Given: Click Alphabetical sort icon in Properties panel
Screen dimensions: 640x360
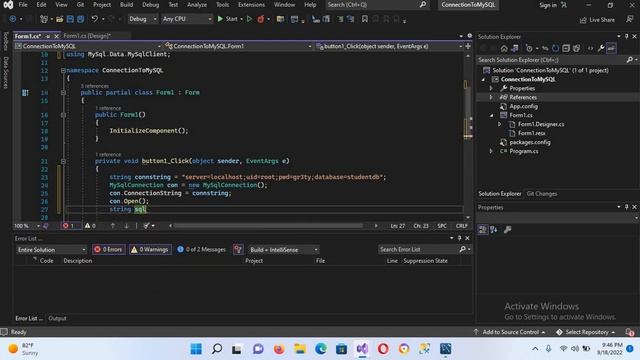Looking at the screenshot, I should 494,230.
